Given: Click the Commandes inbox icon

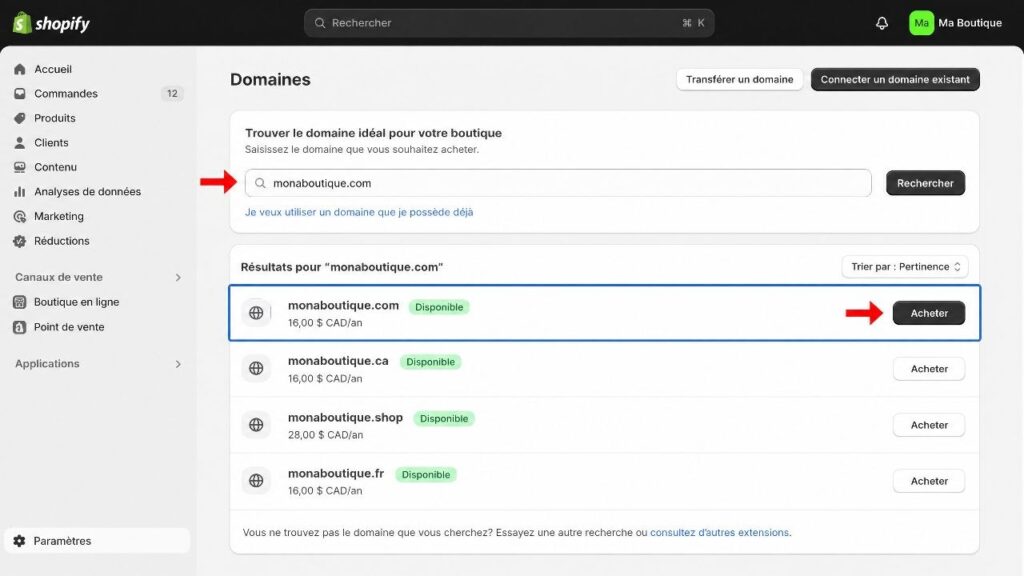Looking at the screenshot, I should [x=20, y=93].
